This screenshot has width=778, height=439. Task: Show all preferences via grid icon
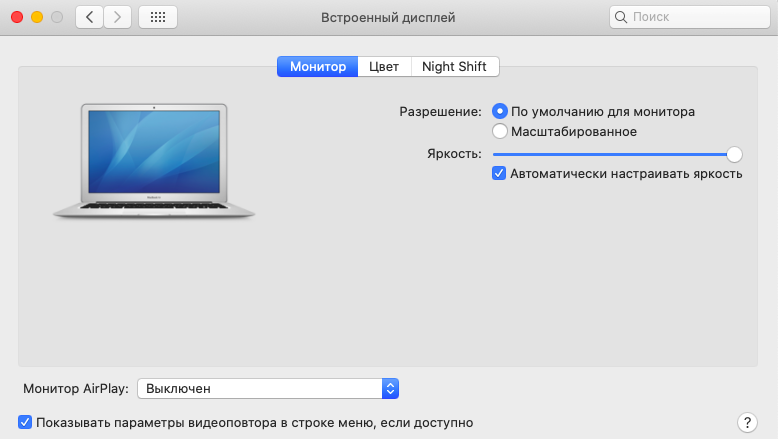coord(158,17)
